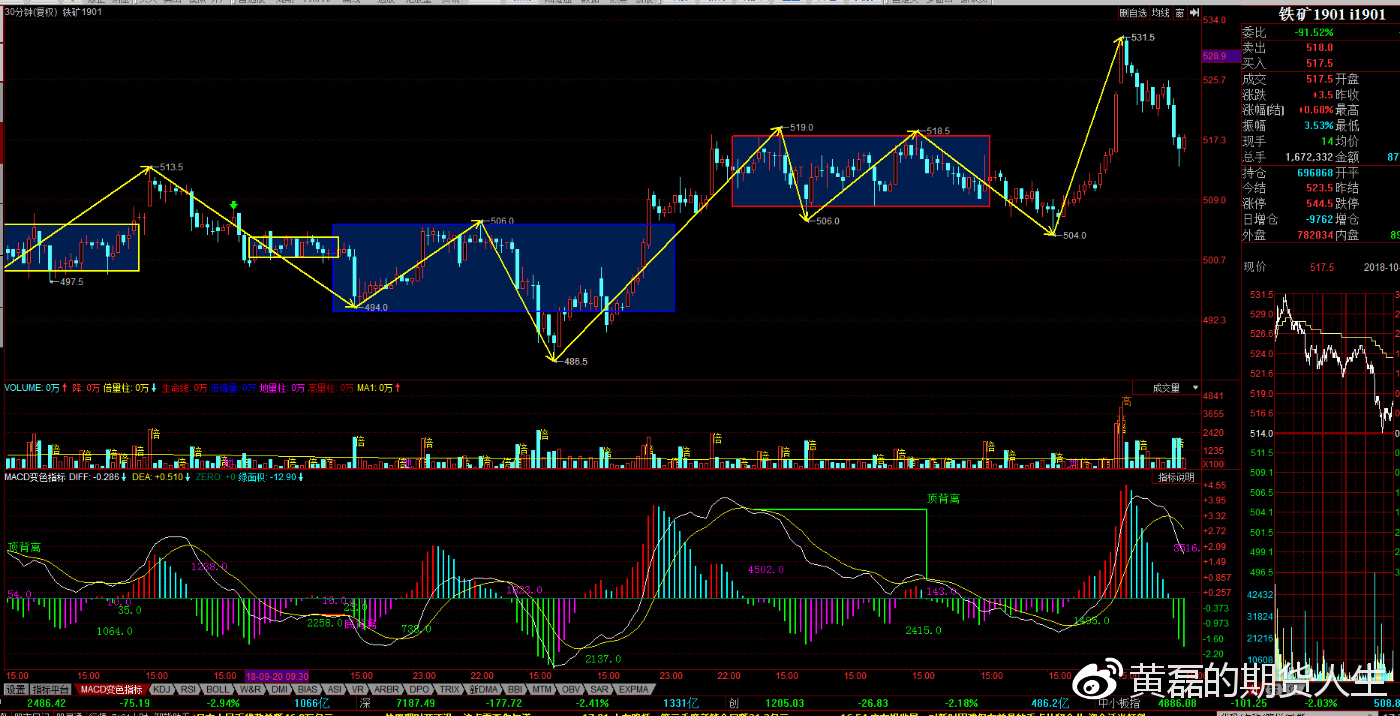Screen dimensions: 1400x716
Task: Click the 指标说明 indicator description button
Action: pos(1176,477)
